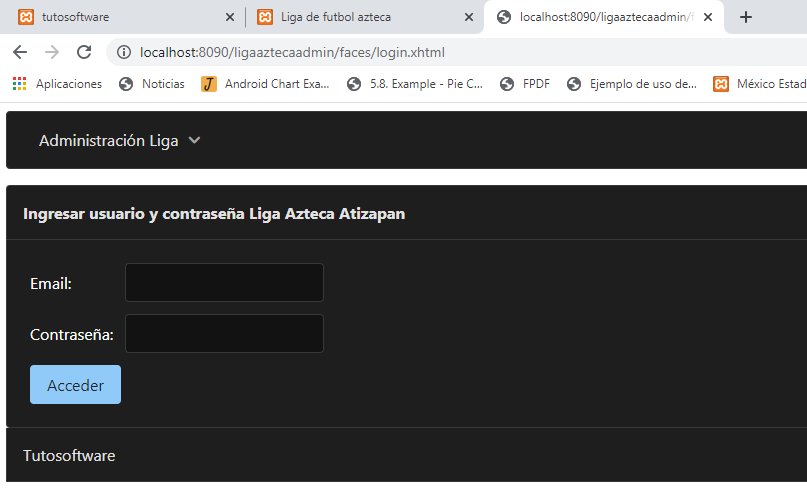Image resolution: width=807 pixels, height=492 pixels.
Task: Focus the Email input field
Action: pyautogui.click(x=224, y=283)
